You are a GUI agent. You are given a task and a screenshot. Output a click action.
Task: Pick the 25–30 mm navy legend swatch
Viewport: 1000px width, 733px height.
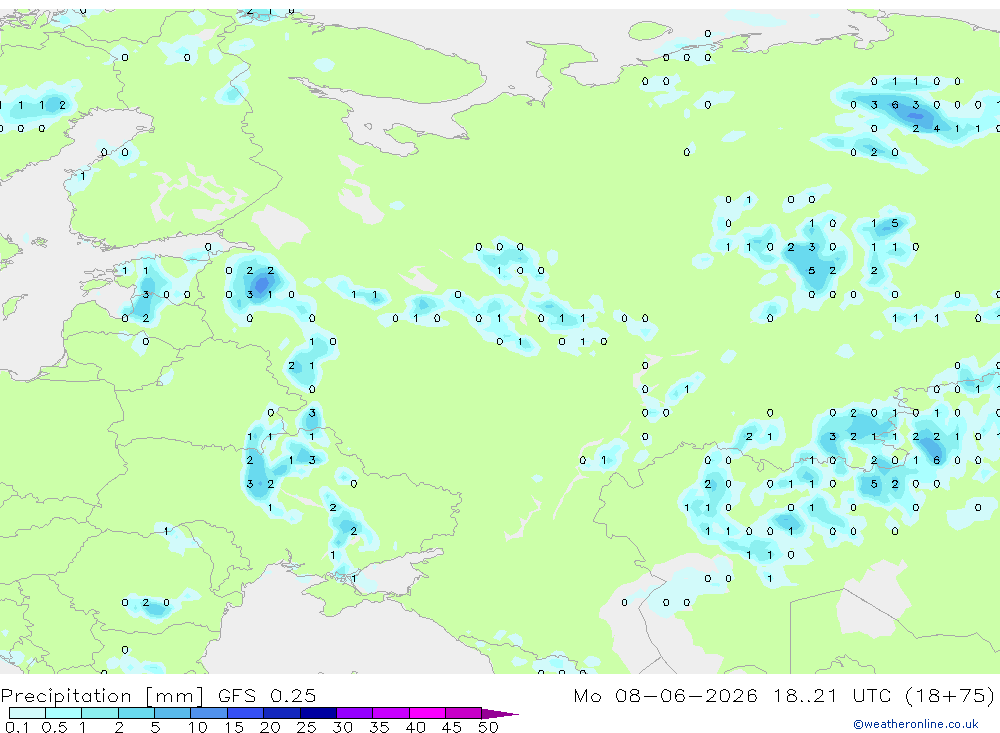click(318, 713)
